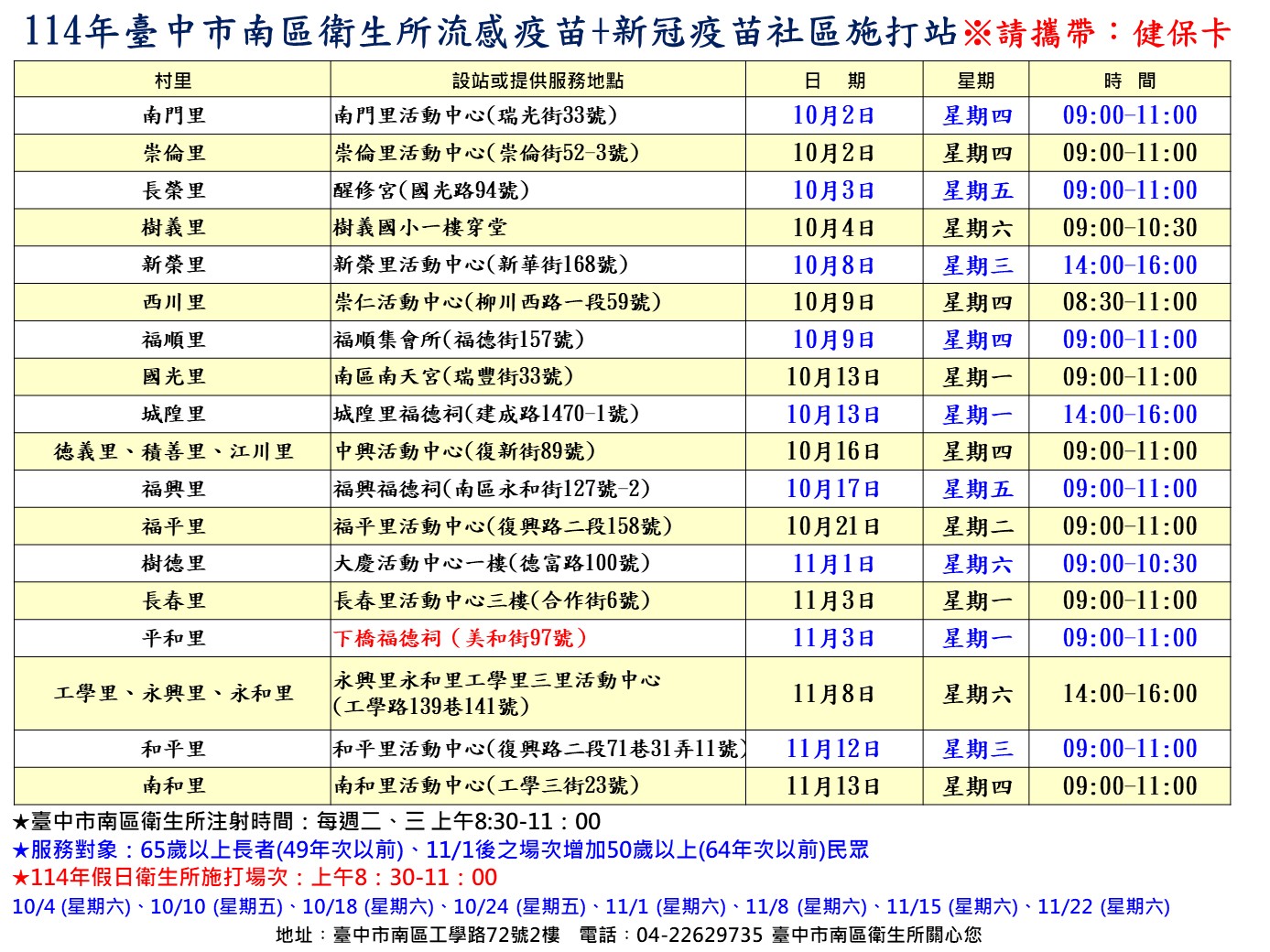Image resolution: width=1270 pixels, height=952 pixels.
Task: Select the 08:30-11:00 time for 西川里
Action: coord(1129,302)
